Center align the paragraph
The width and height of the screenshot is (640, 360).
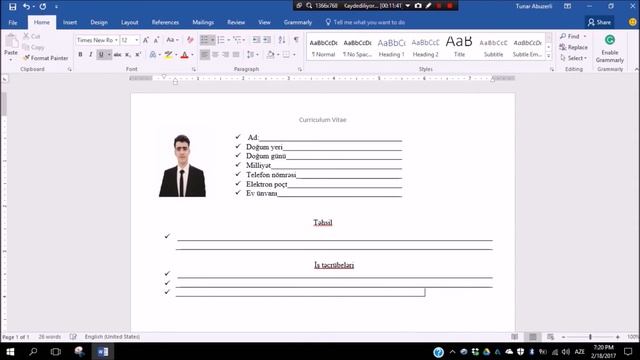(215, 54)
